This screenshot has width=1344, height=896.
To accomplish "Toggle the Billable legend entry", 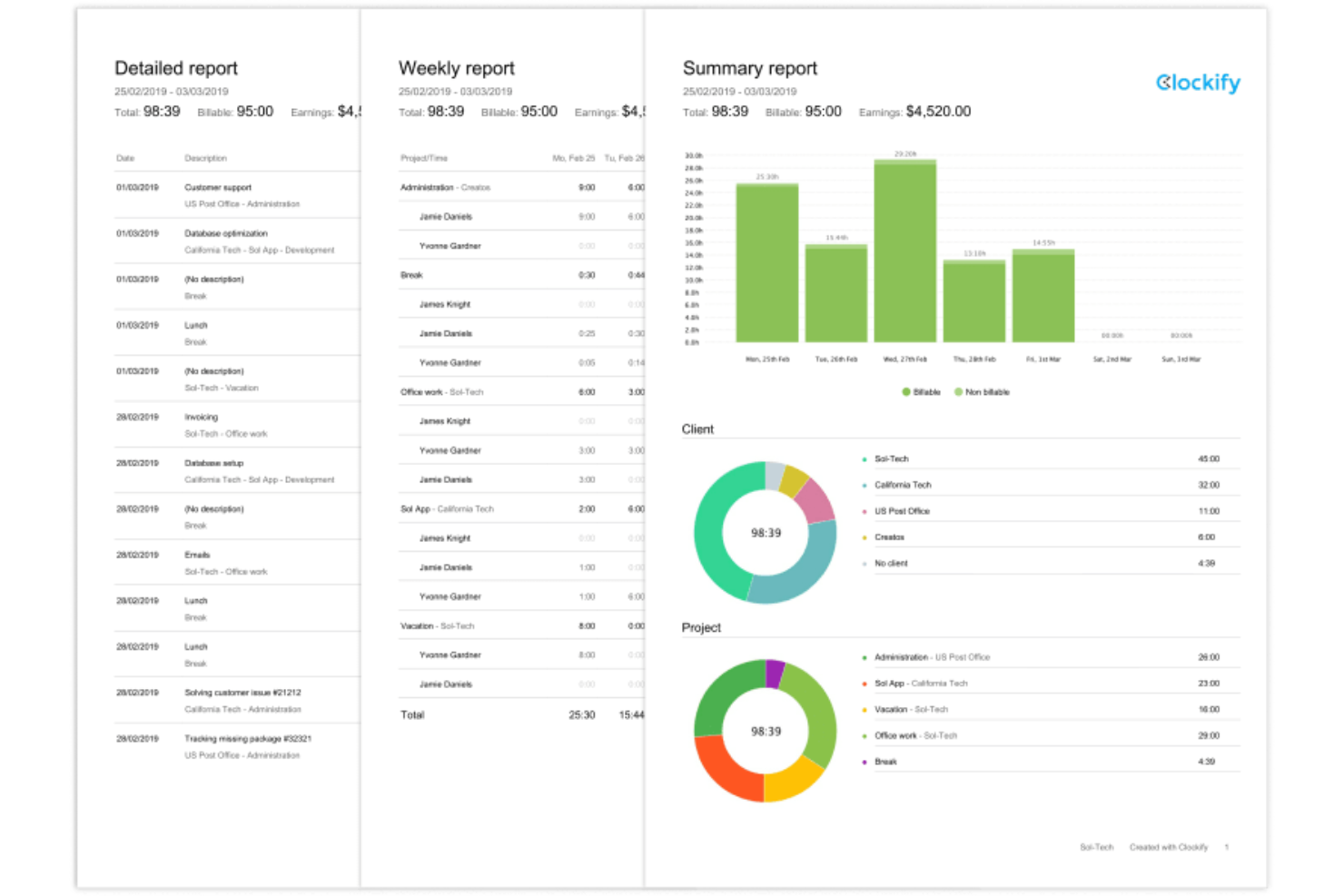I will [920, 391].
